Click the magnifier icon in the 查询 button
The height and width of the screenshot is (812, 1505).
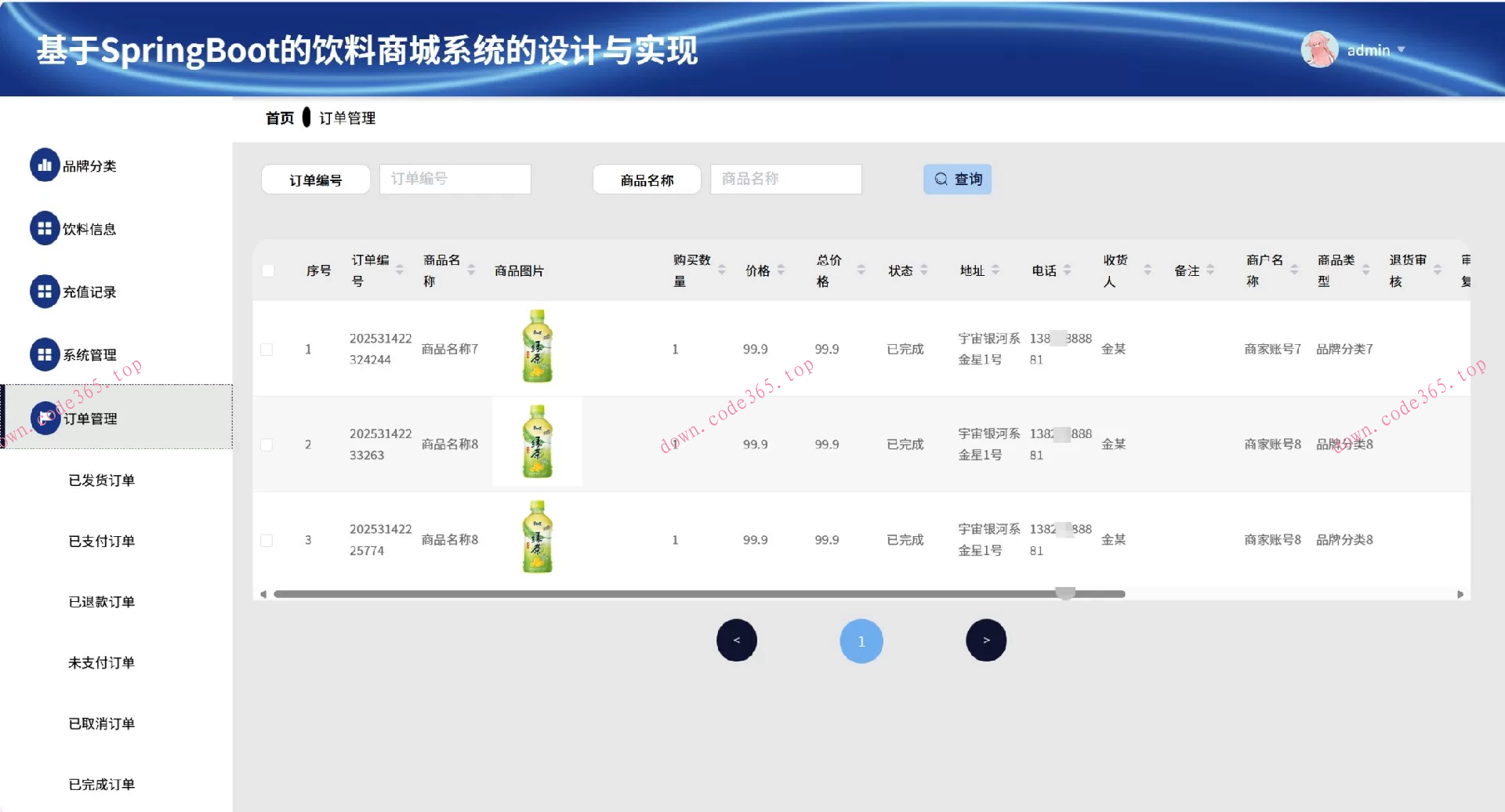pyautogui.click(x=940, y=179)
